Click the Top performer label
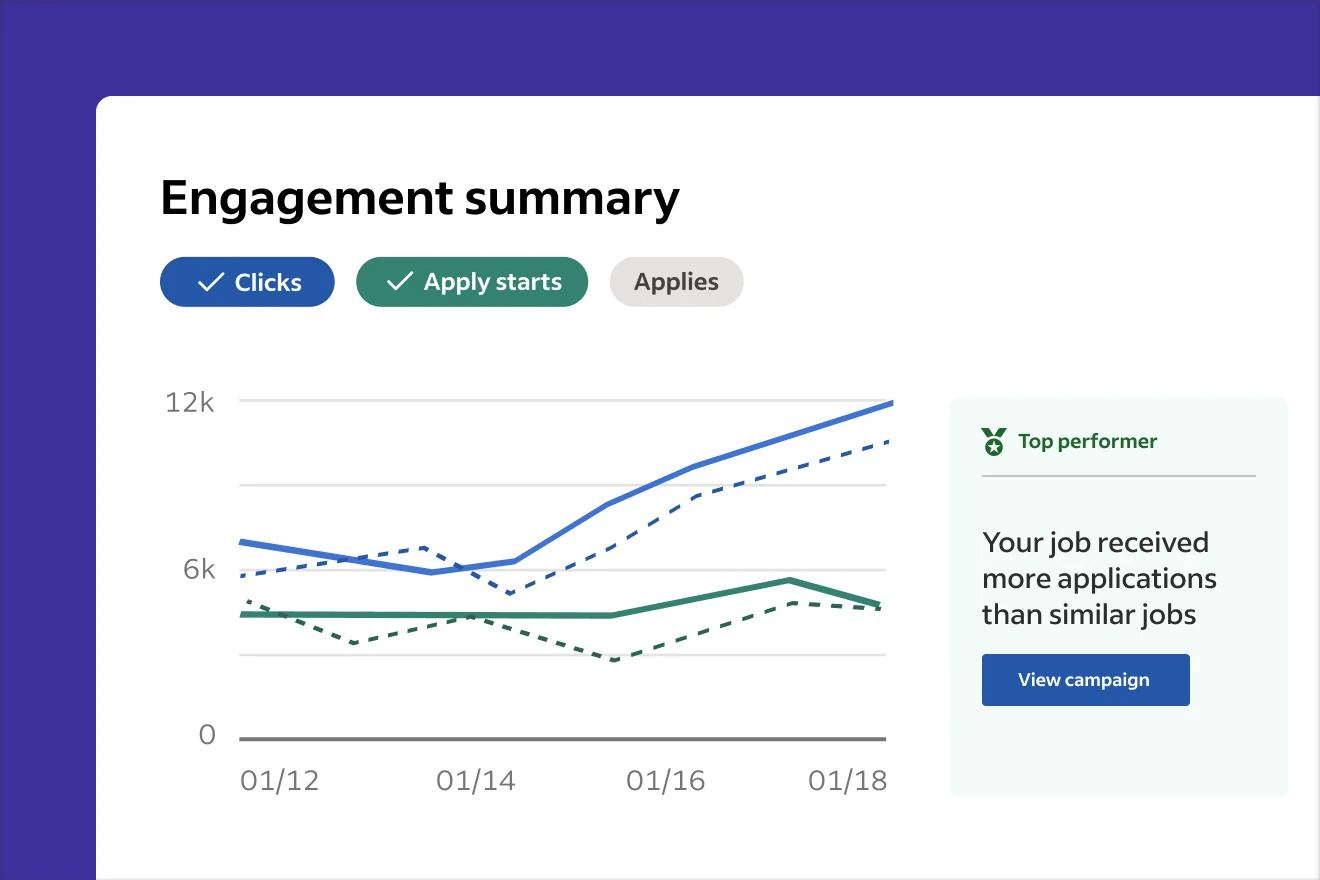The image size is (1320, 880). click(1087, 441)
